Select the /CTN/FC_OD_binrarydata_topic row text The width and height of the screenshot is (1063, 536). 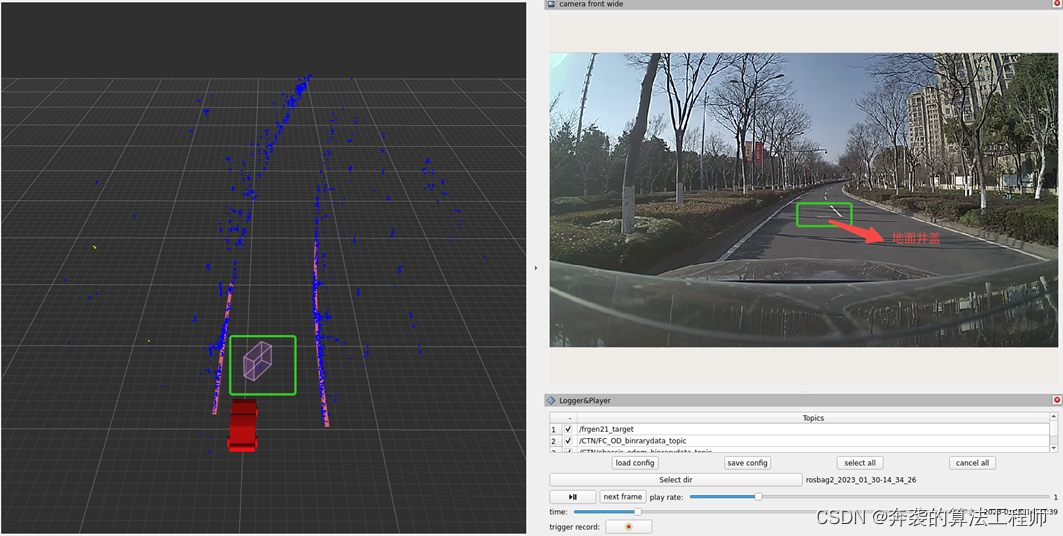[633, 440]
